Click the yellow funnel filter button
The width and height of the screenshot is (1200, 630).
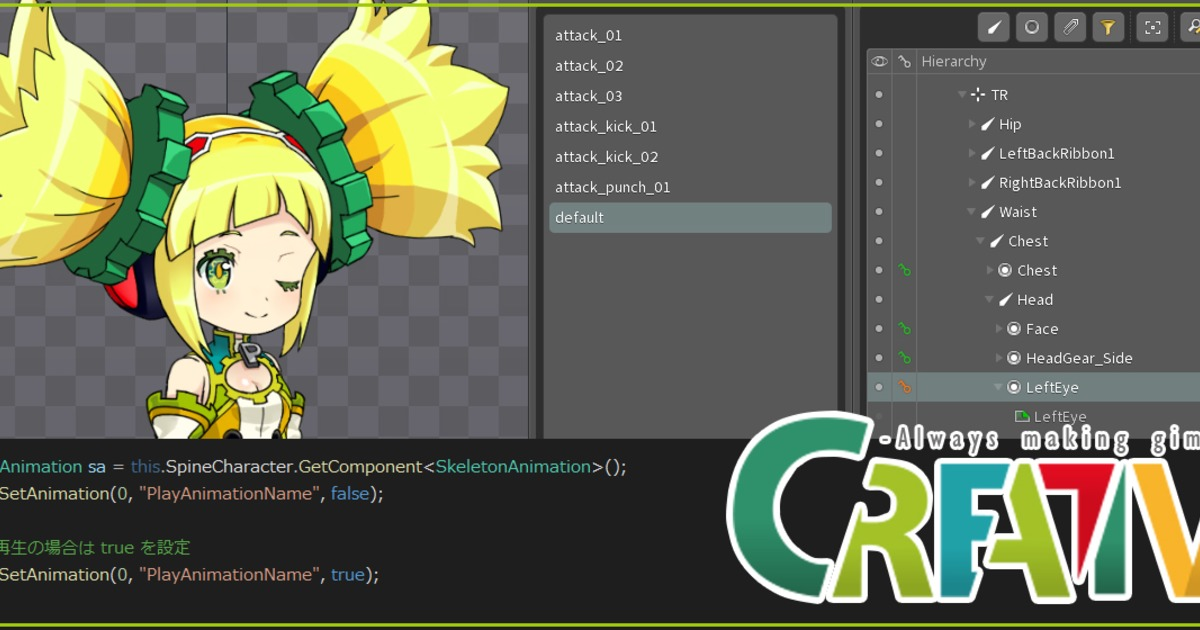click(x=1108, y=27)
